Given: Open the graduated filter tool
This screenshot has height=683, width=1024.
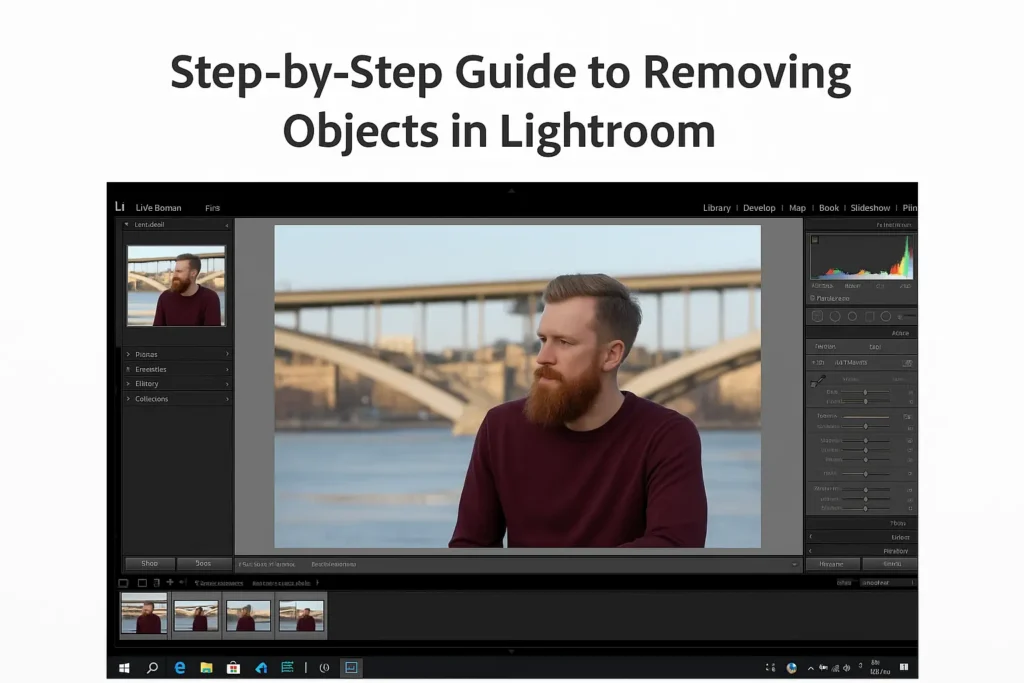Looking at the screenshot, I should (869, 316).
